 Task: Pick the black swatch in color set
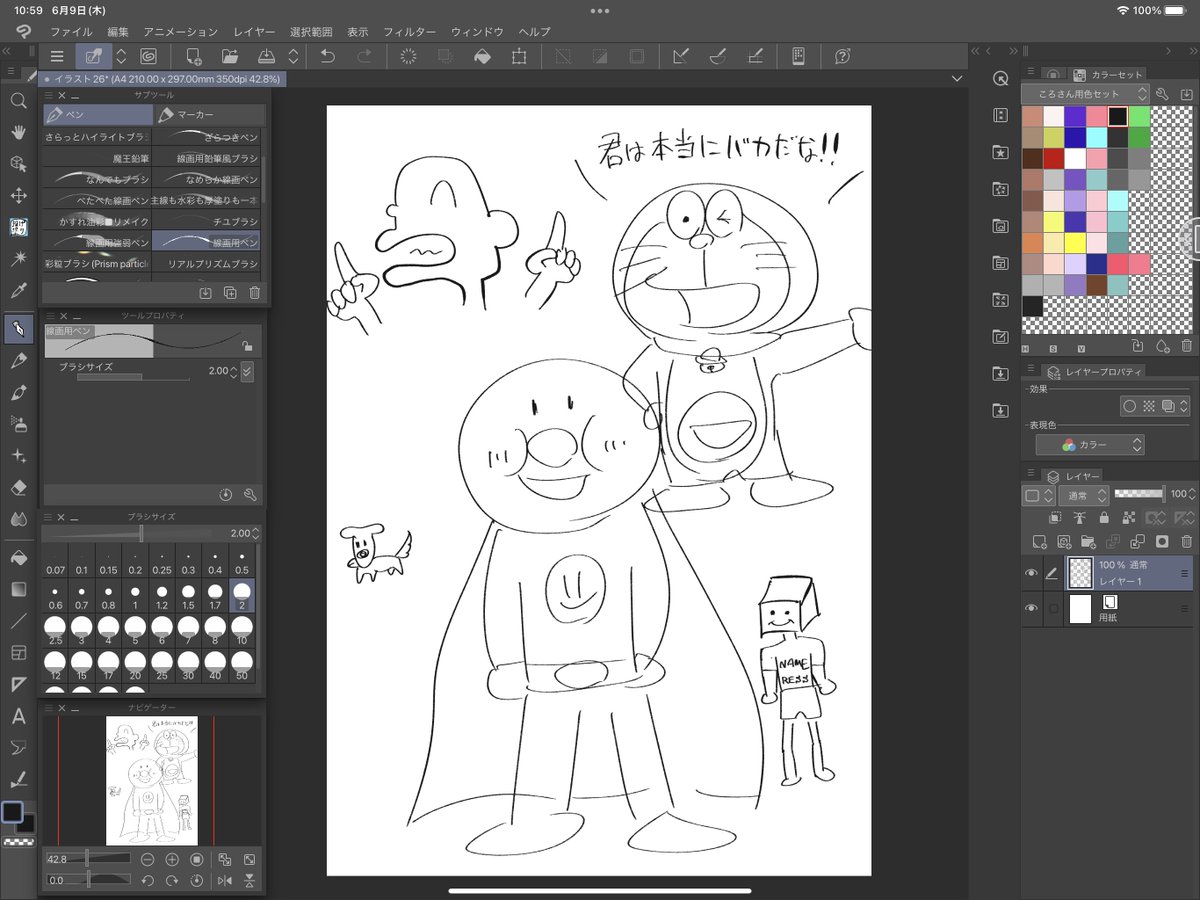[1118, 115]
